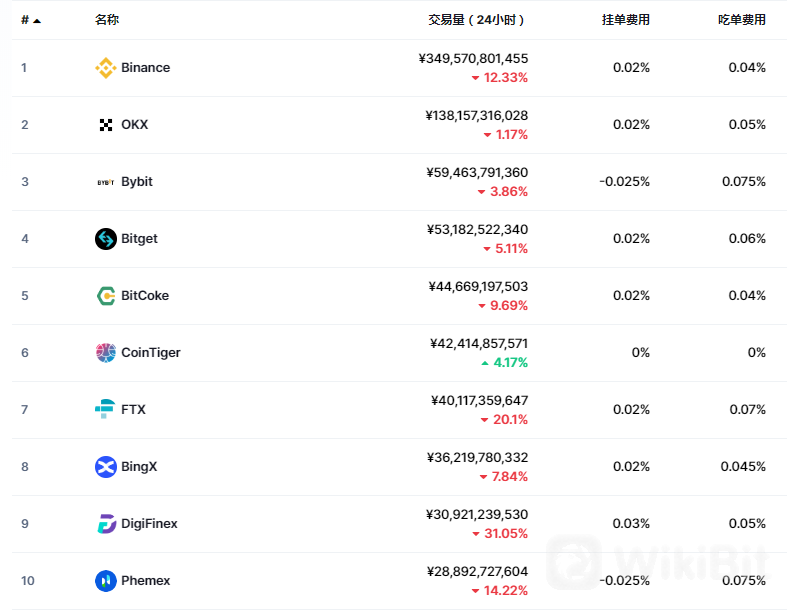Sort by 交易量（24小时）column header
This screenshot has height=610, width=787.
point(476,20)
